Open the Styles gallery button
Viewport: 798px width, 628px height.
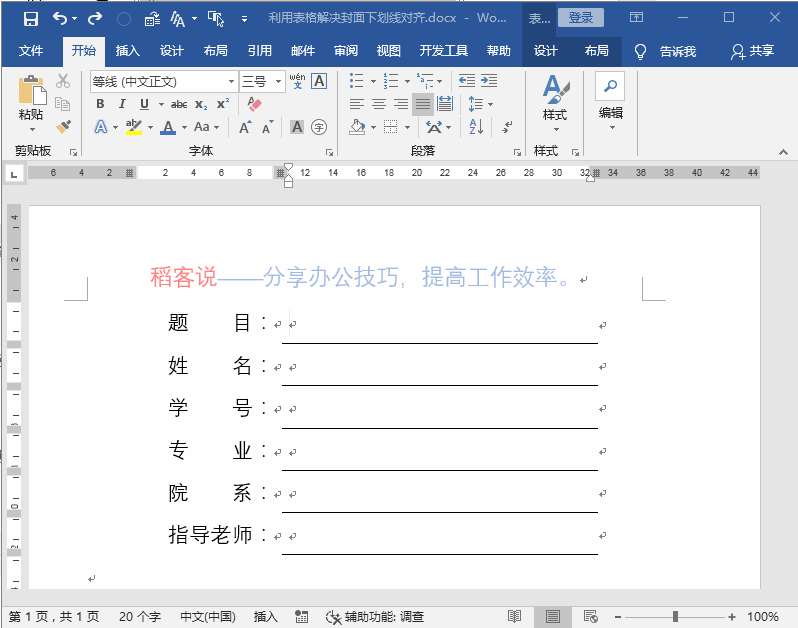(x=555, y=102)
